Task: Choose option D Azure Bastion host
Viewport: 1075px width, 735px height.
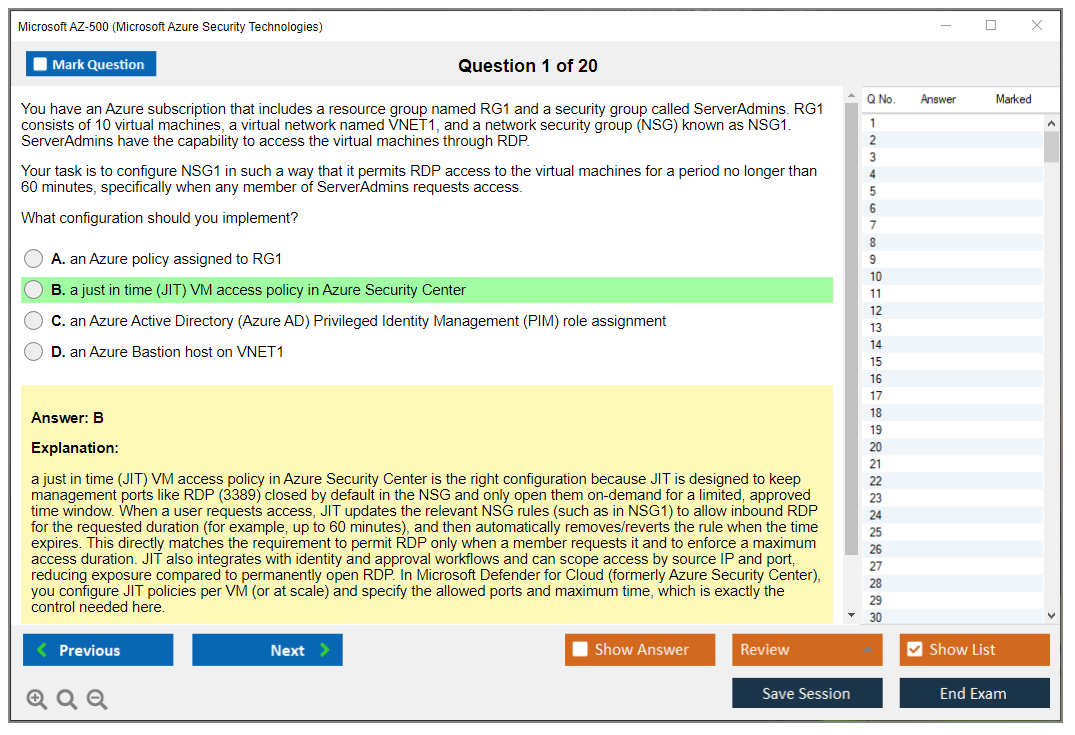Action: [x=34, y=352]
